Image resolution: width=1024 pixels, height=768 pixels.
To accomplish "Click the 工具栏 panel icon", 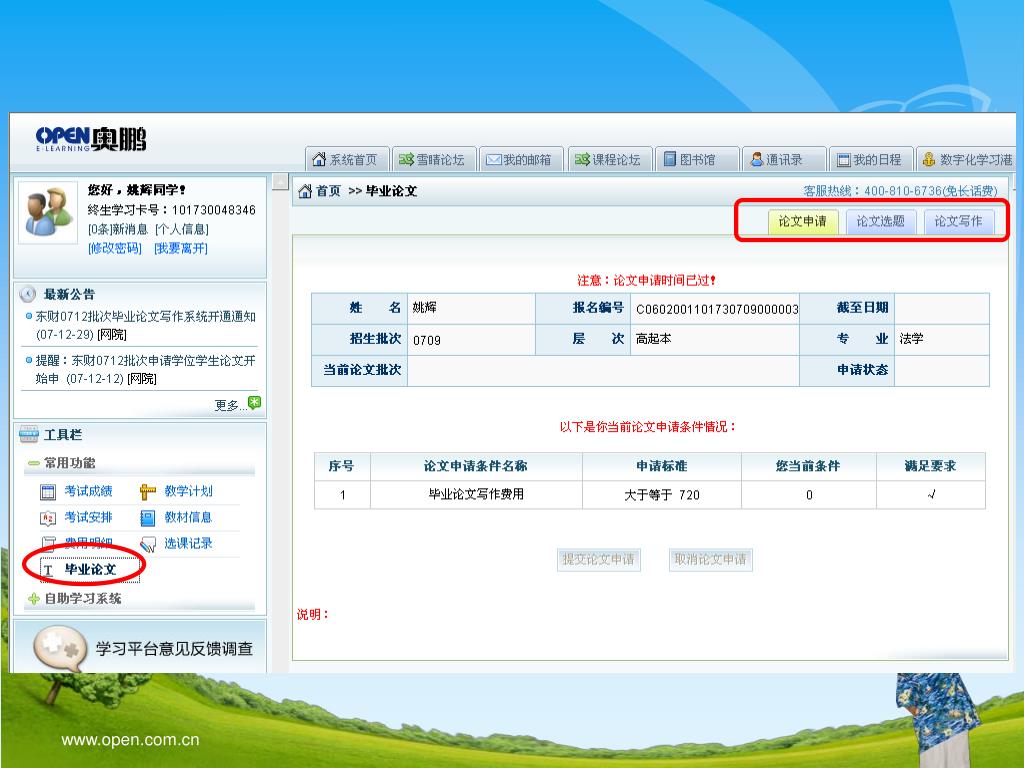I will pos(29,434).
